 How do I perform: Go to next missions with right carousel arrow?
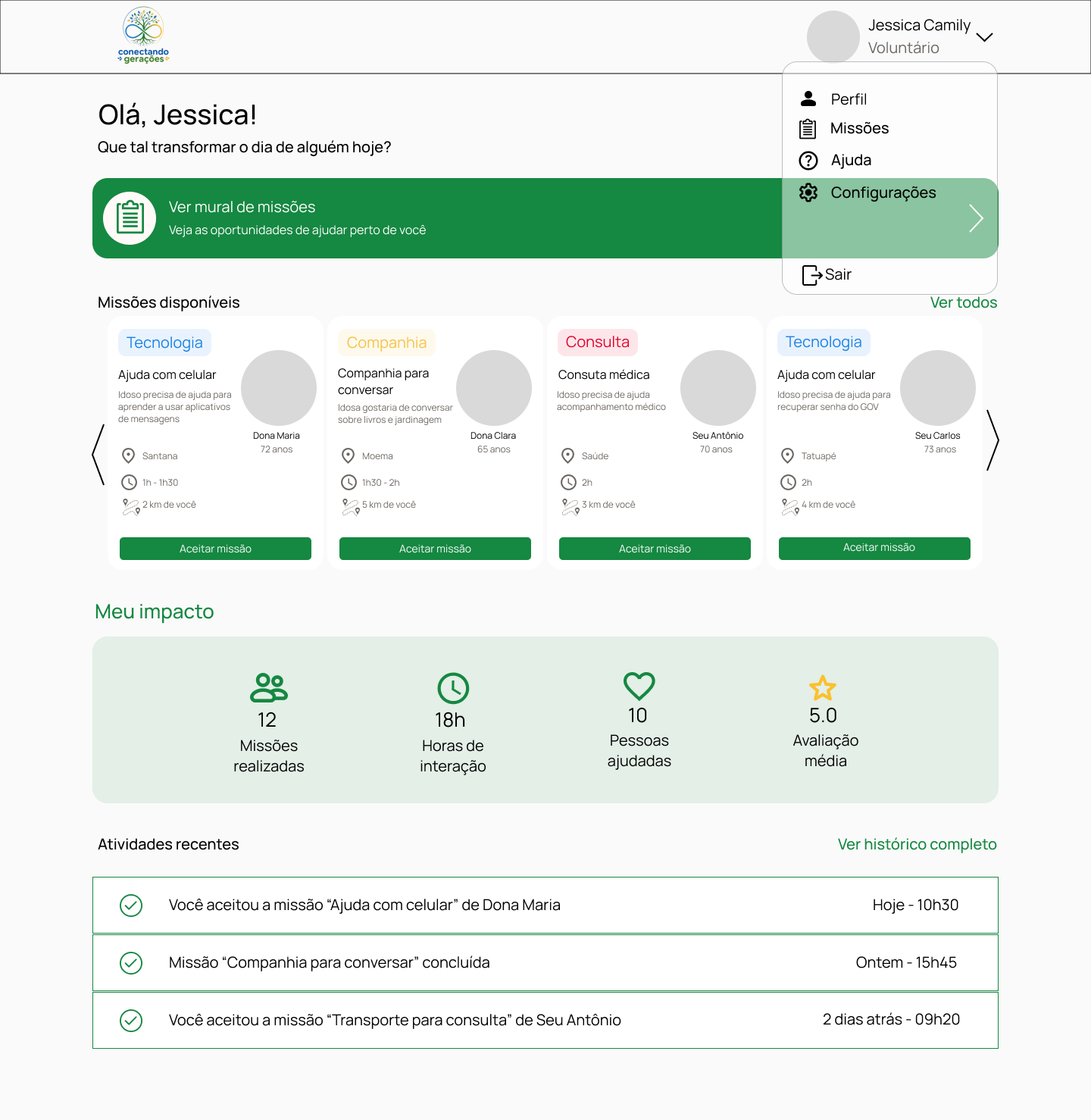[x=993, y=440]
